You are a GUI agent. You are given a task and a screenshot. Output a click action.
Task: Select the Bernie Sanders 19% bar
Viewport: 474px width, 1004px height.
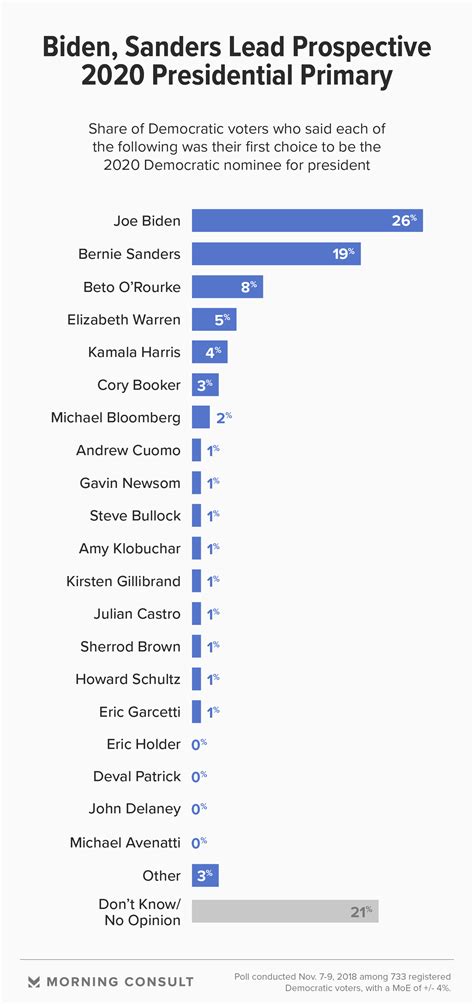277,254
